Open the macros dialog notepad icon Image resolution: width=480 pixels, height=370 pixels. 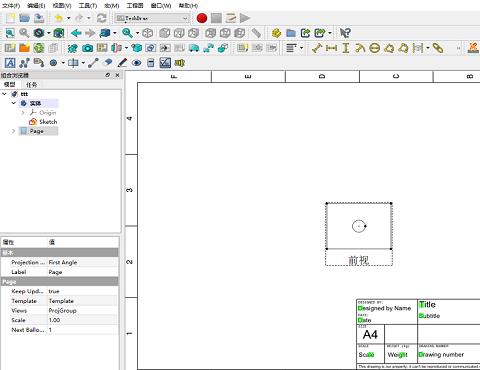(230, 18)
